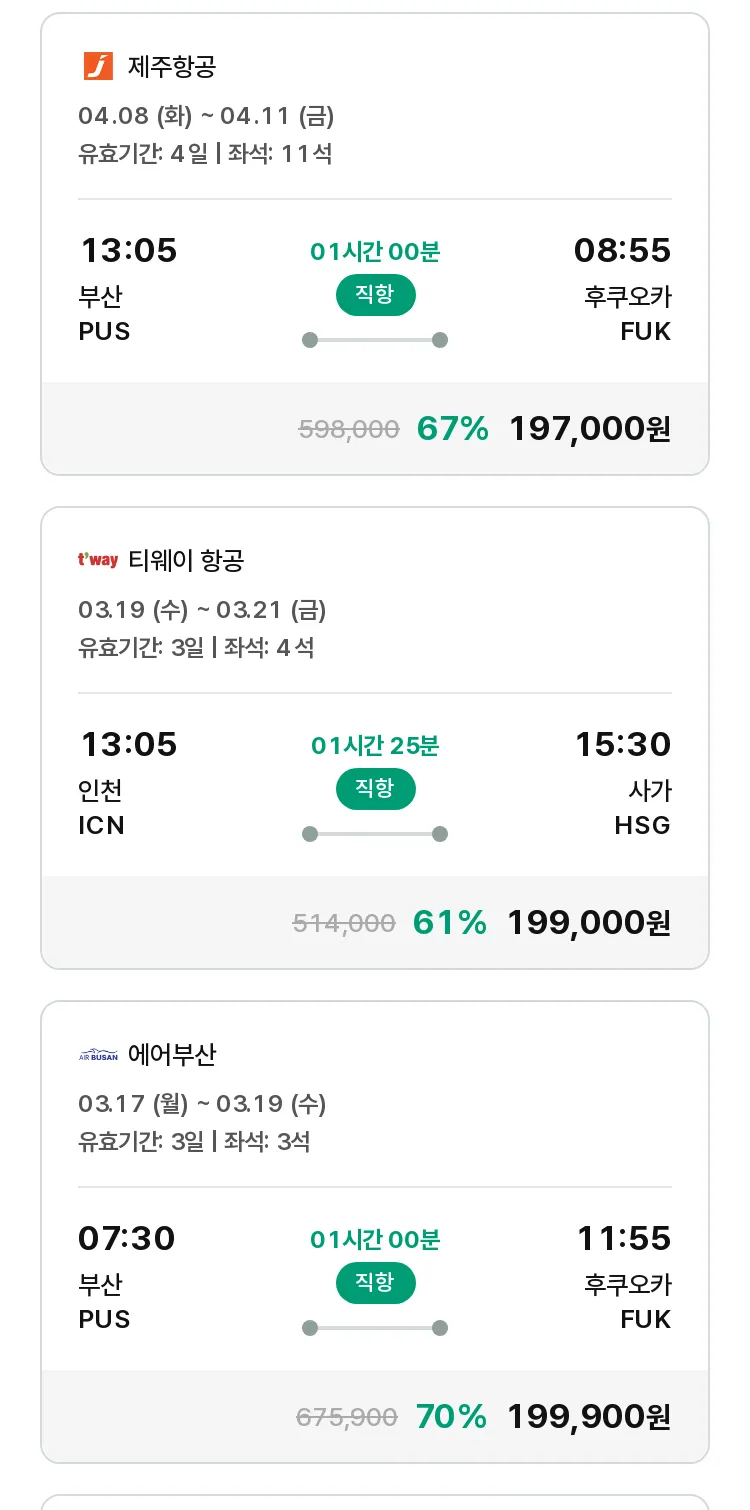Tap the 61% discount label
The height and width of the screenshot is (1510, 750).
[450, 922]
